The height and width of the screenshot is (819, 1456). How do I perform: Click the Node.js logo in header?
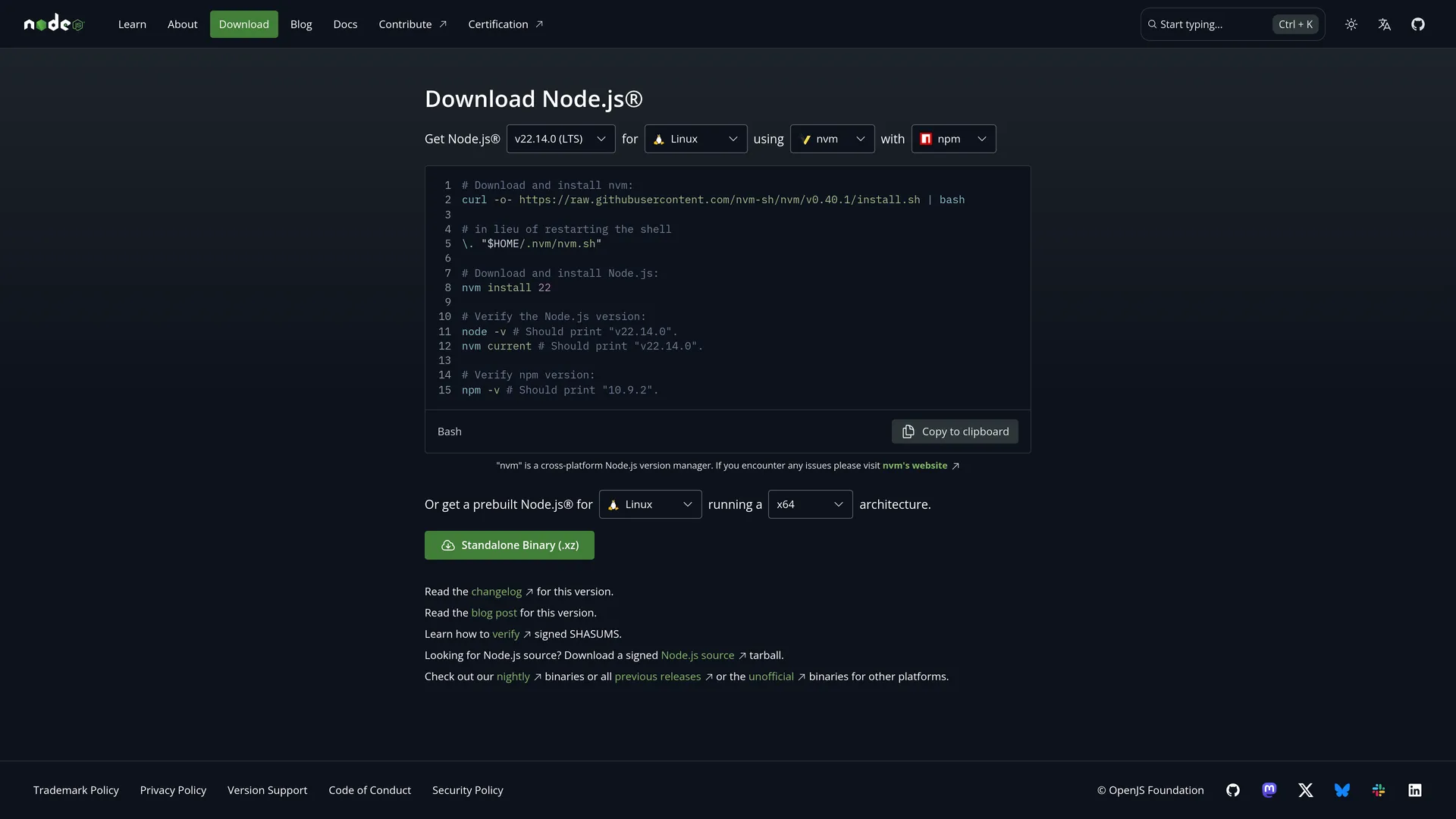(x=53, y=24)
